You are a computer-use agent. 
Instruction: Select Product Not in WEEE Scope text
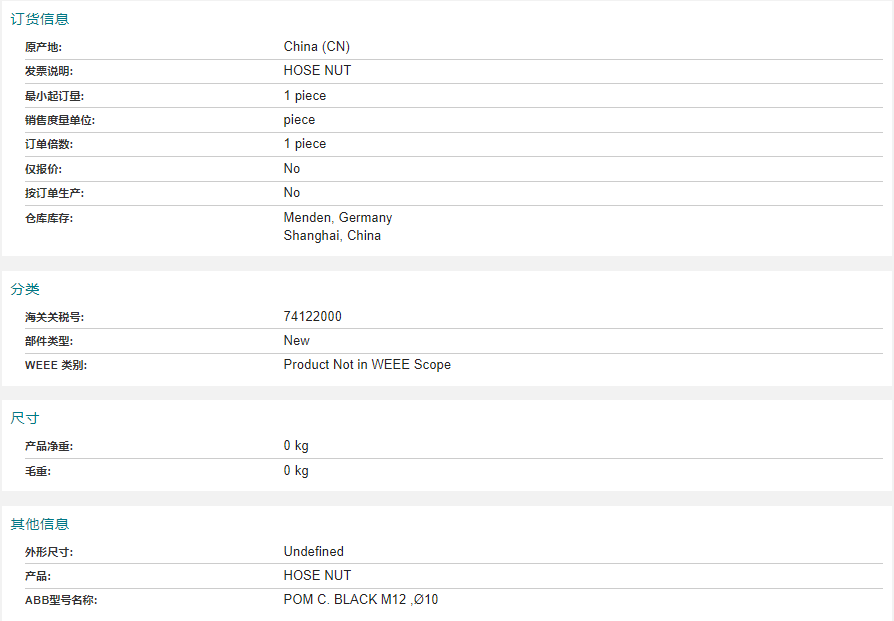(367, 365)
